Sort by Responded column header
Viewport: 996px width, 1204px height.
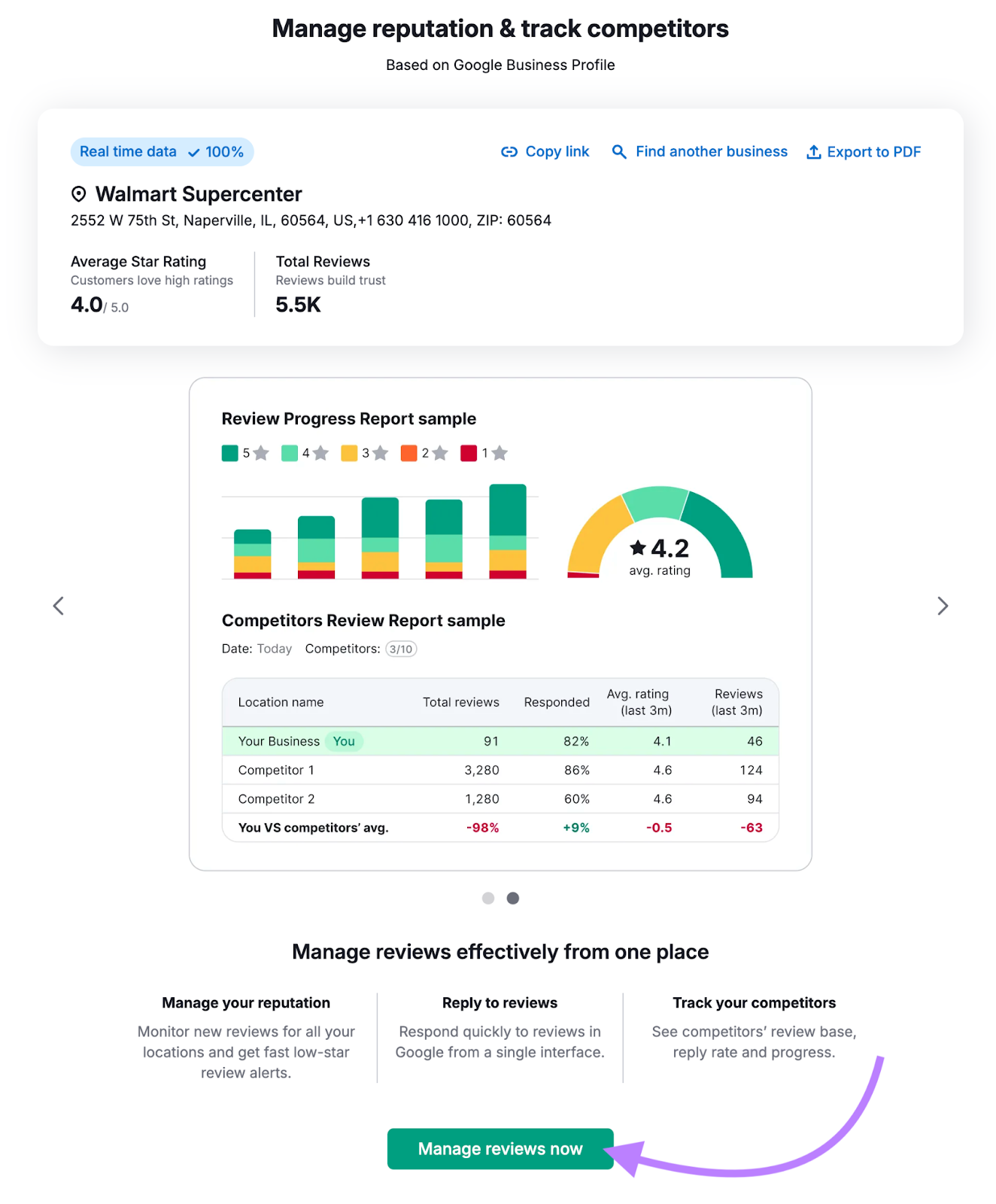click(x=557, y=702)
